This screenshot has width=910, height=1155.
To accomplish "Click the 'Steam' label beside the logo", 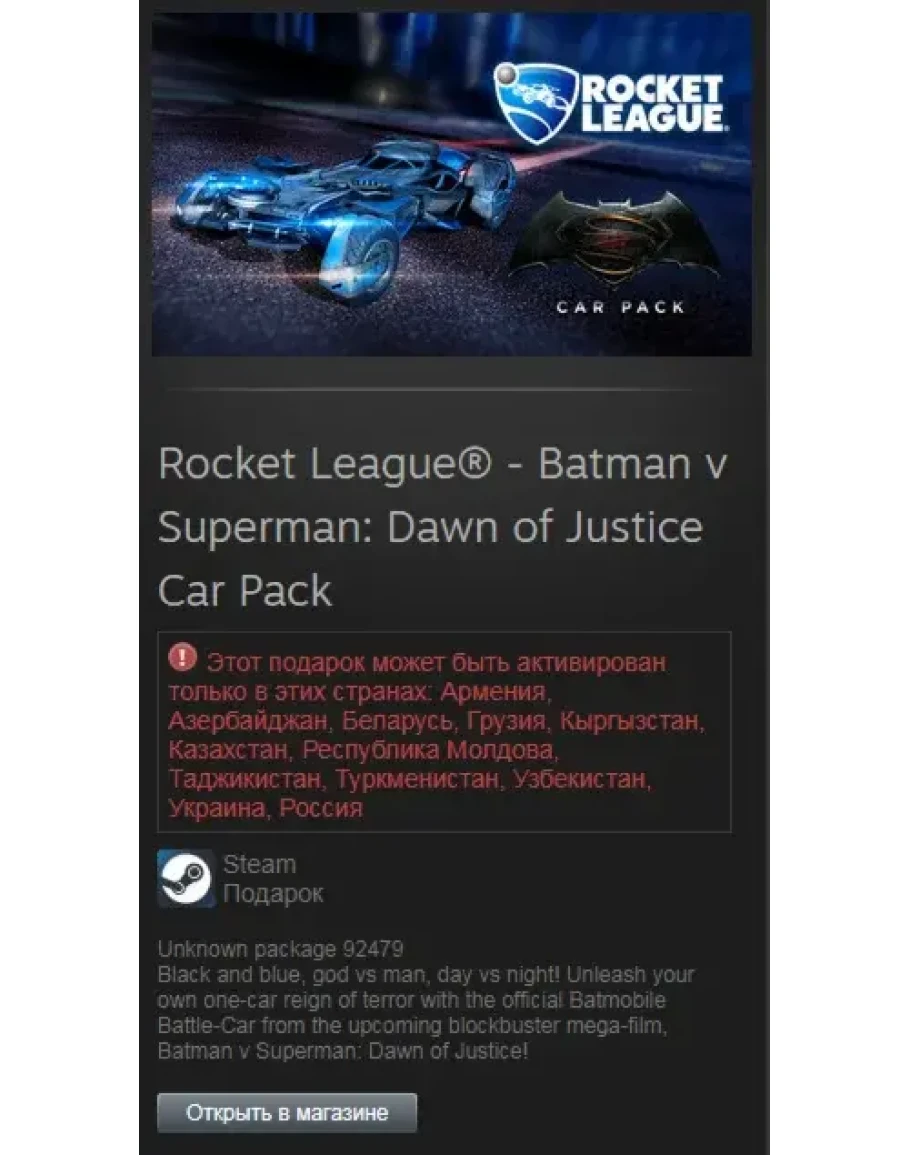I will tap(259, 864).
